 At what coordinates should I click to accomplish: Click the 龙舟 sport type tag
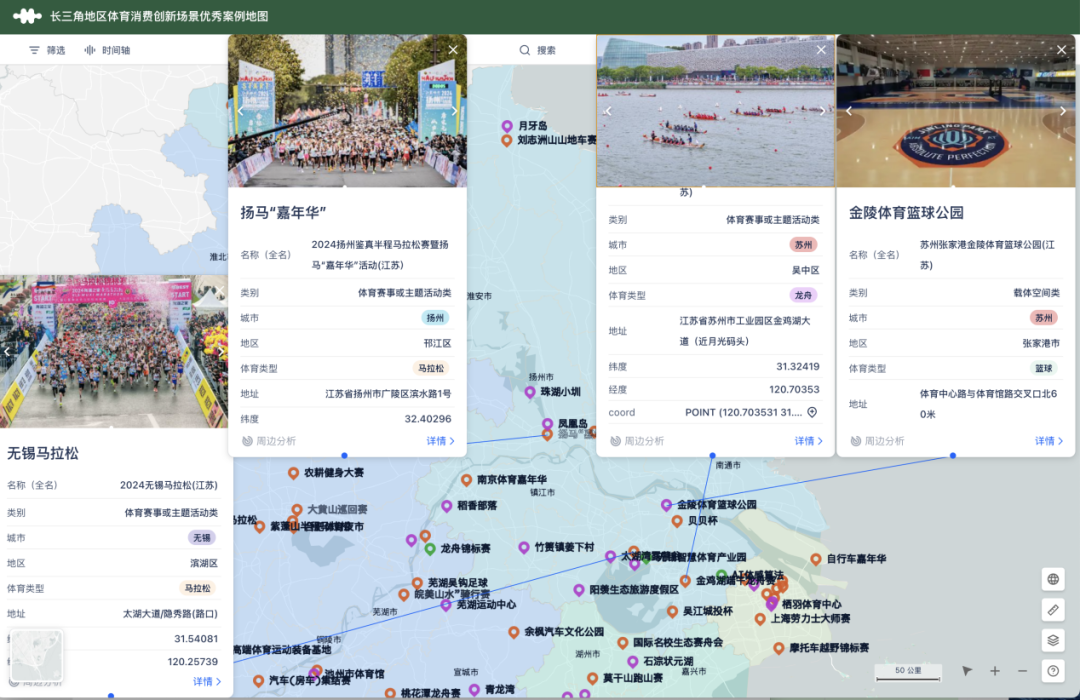[x=803, y=296]
